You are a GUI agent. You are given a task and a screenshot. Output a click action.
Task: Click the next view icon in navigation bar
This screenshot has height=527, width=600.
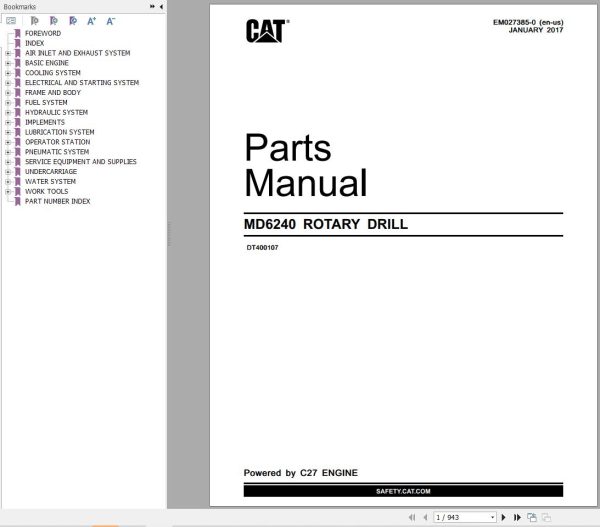(546, 517)
